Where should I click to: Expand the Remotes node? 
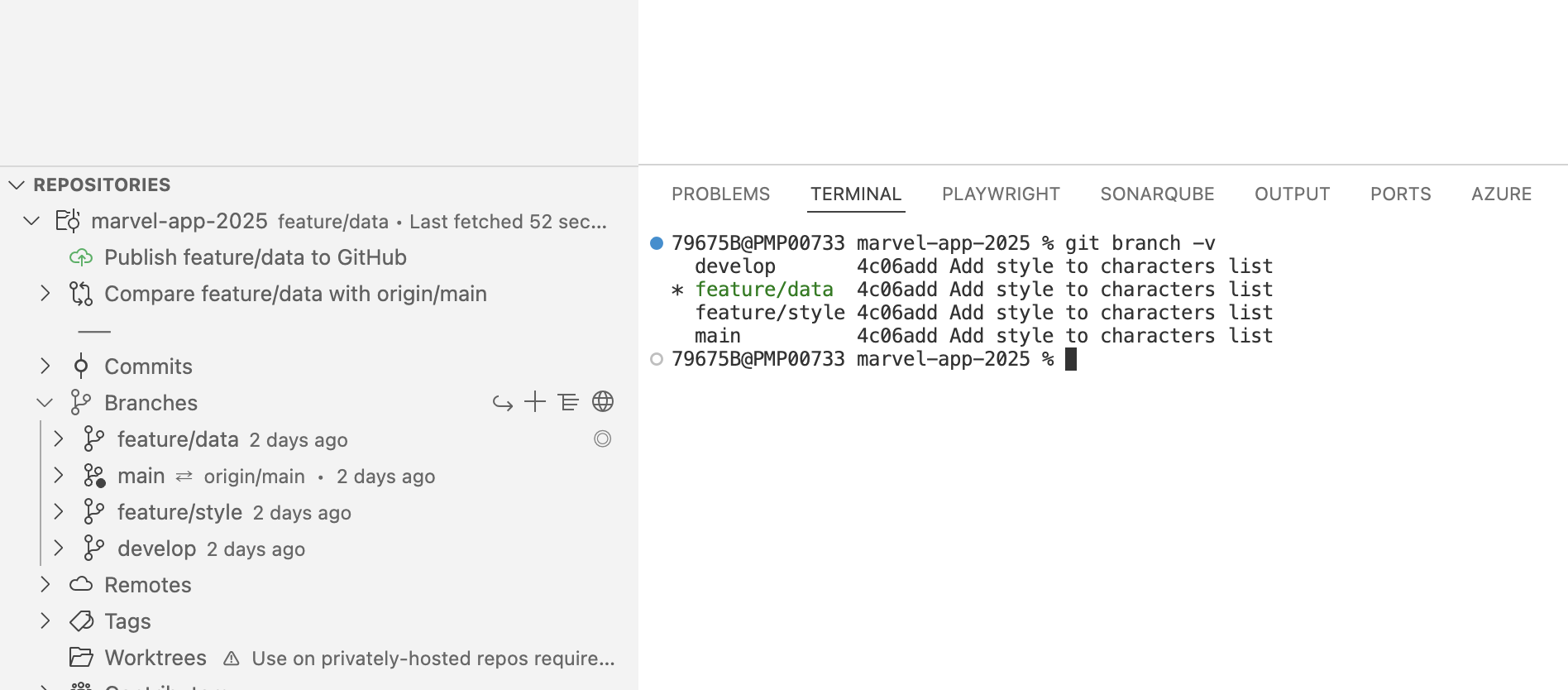click(45, 585)
